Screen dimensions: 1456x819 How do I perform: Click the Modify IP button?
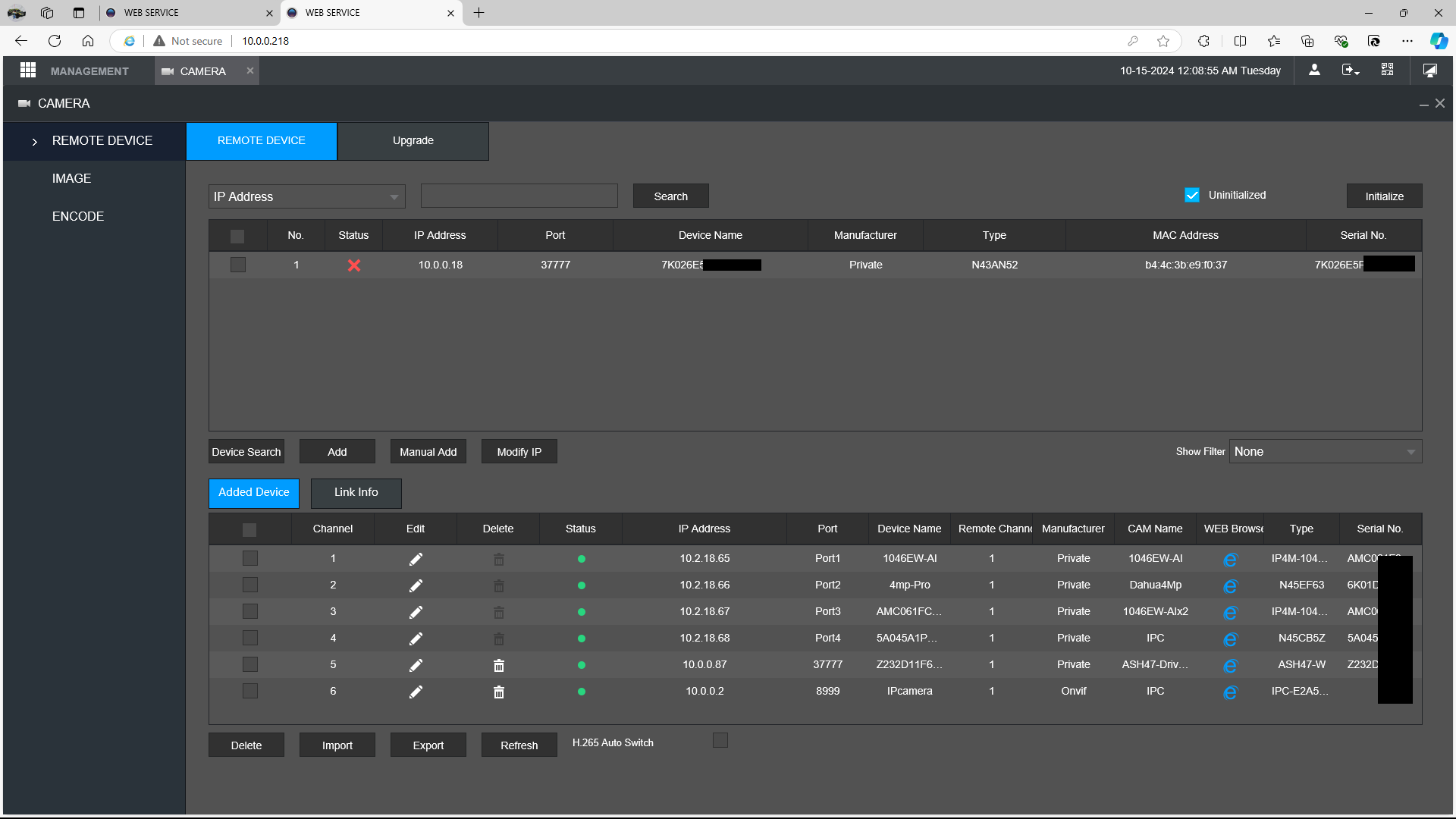(x=519, y=451)
